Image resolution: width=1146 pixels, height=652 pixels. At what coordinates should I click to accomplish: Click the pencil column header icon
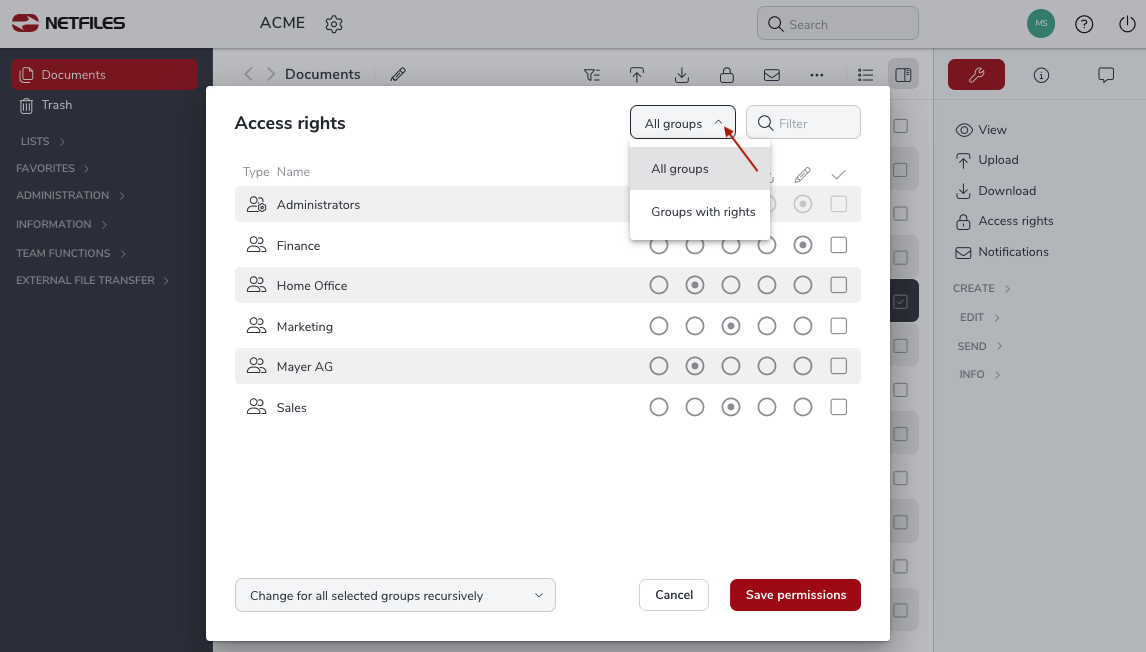[802, 175]
